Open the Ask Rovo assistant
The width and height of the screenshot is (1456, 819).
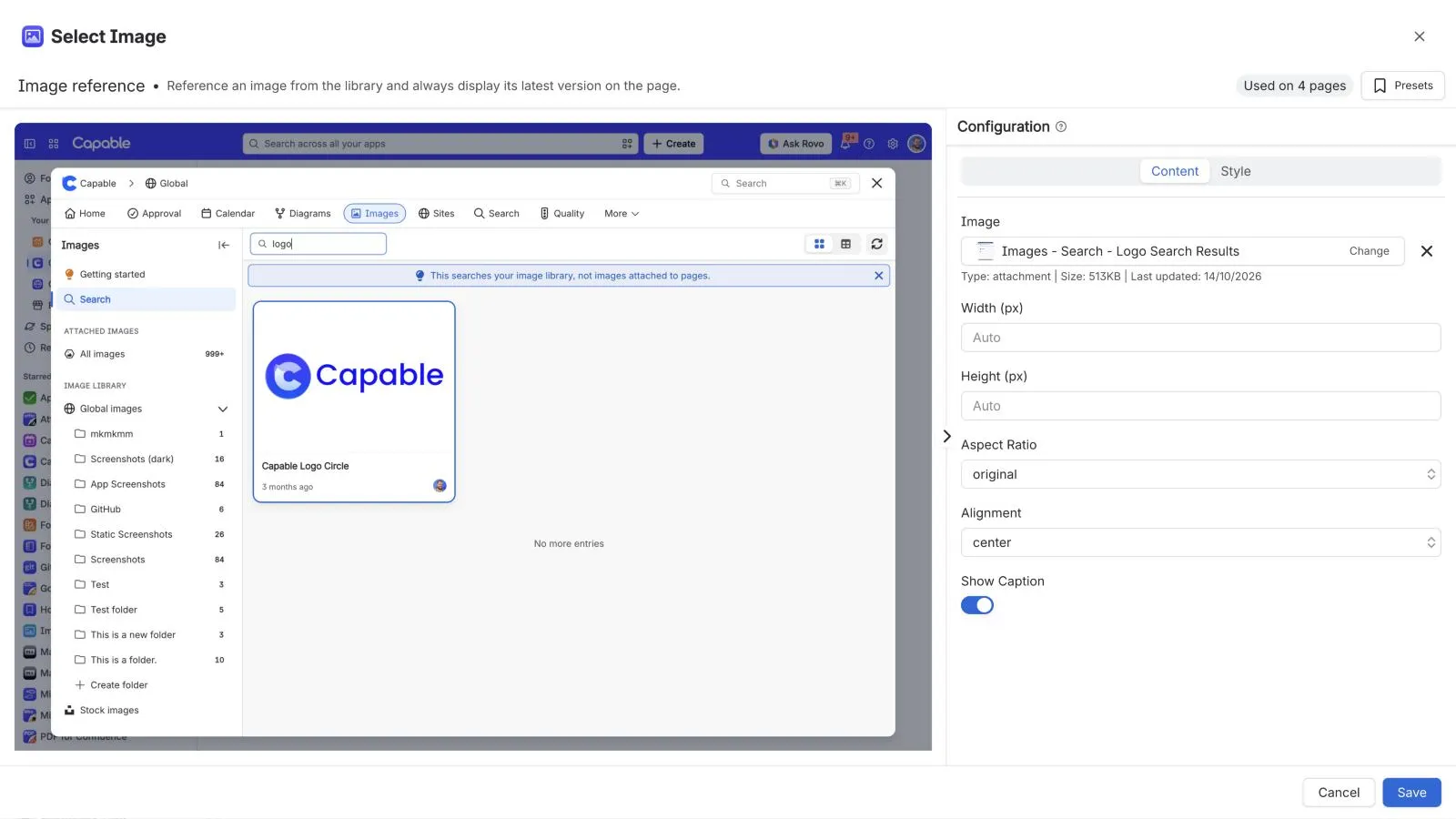coord(796,144)
